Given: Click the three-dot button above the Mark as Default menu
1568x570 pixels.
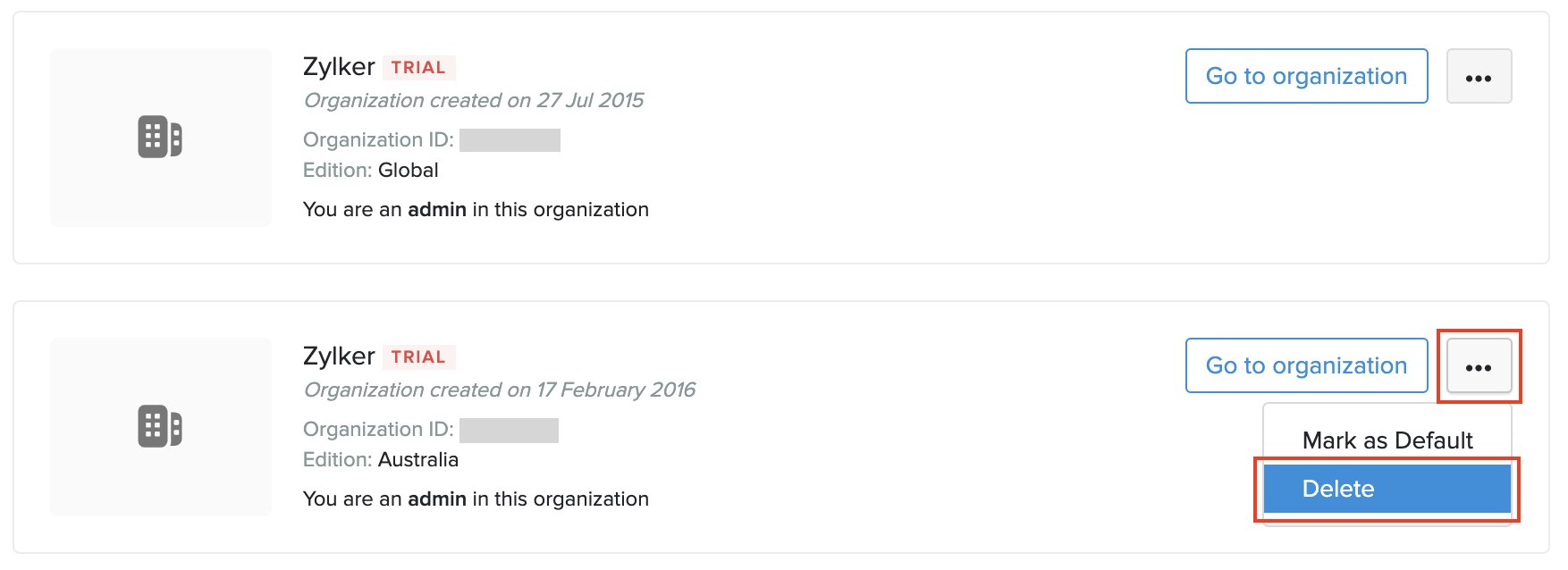Looking at the screenshot, I should coord(1479,366).
